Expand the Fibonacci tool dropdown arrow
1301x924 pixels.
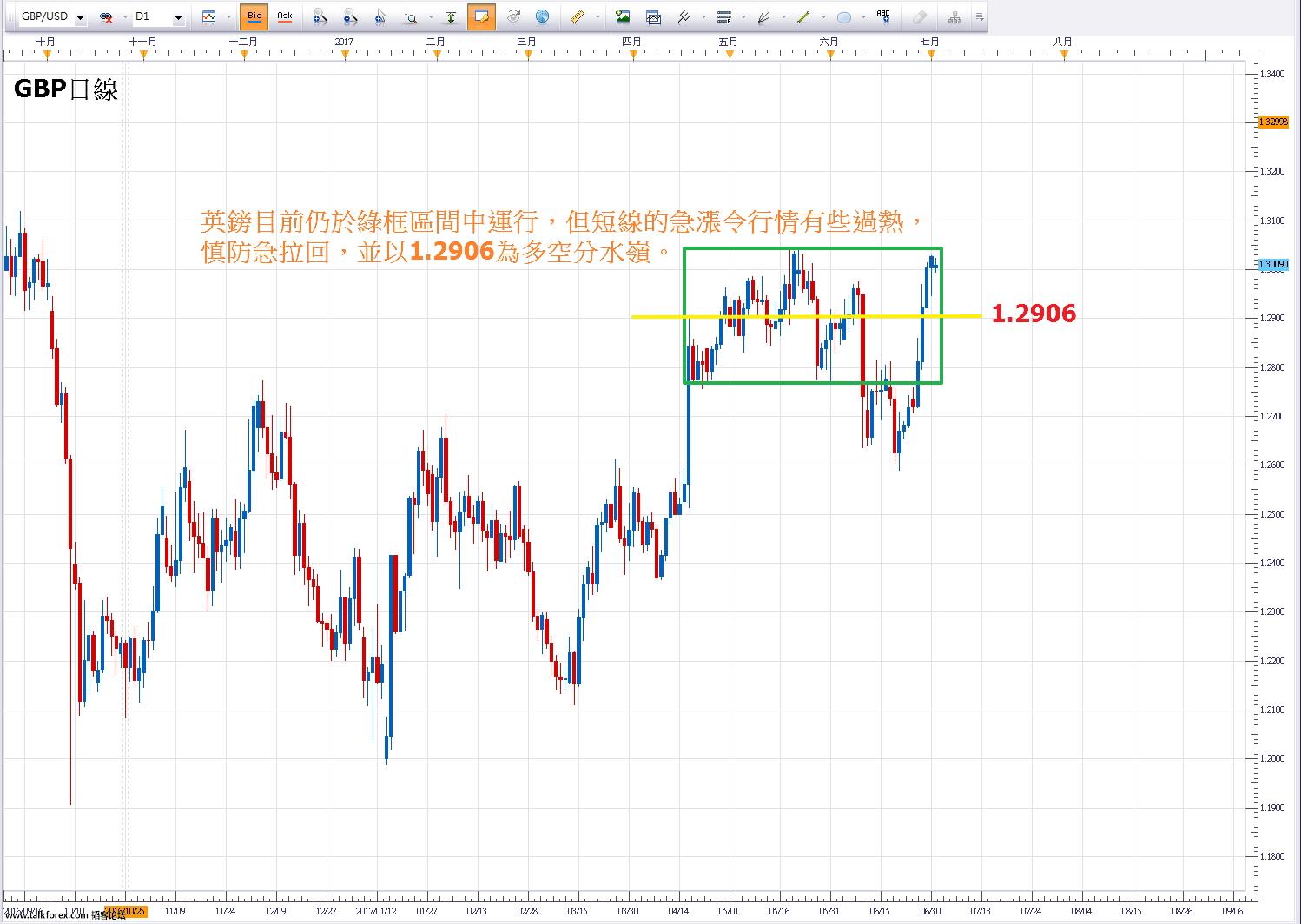[744, 16]
